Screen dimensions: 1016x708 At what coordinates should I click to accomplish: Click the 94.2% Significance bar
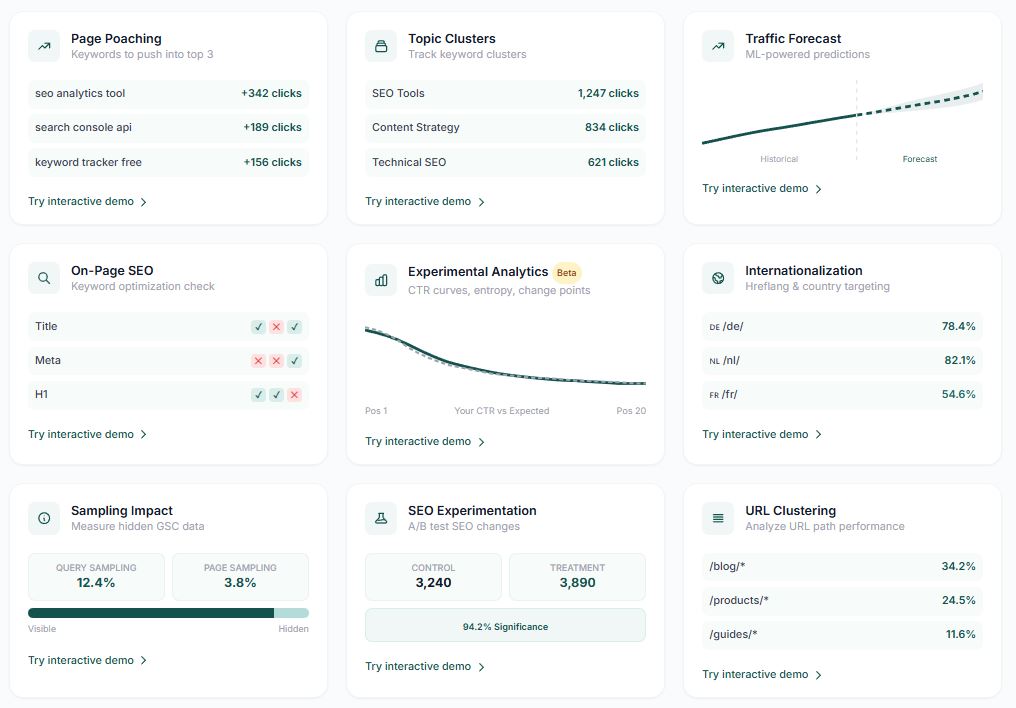(505, 626)
